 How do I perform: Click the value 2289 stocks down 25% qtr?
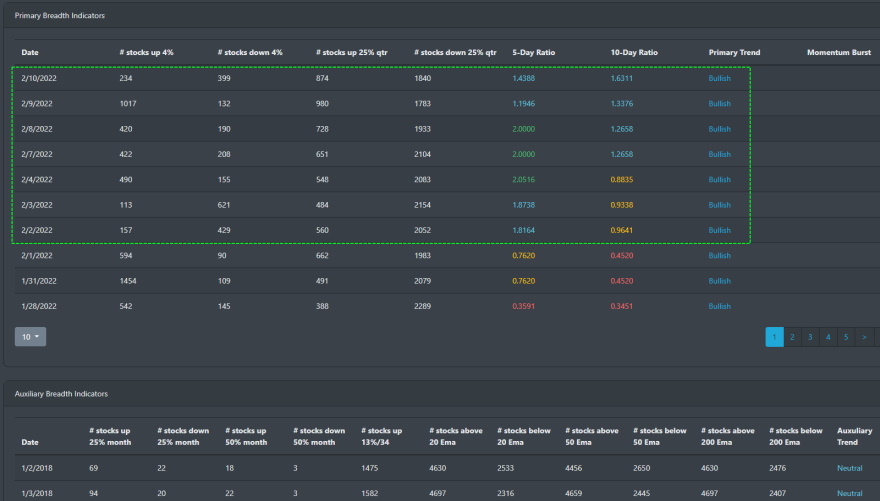pyautogui.click(x=423, y=306)
